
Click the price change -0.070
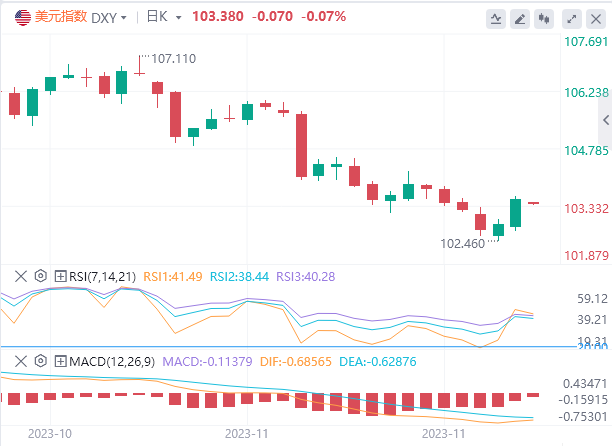[272, 16]
